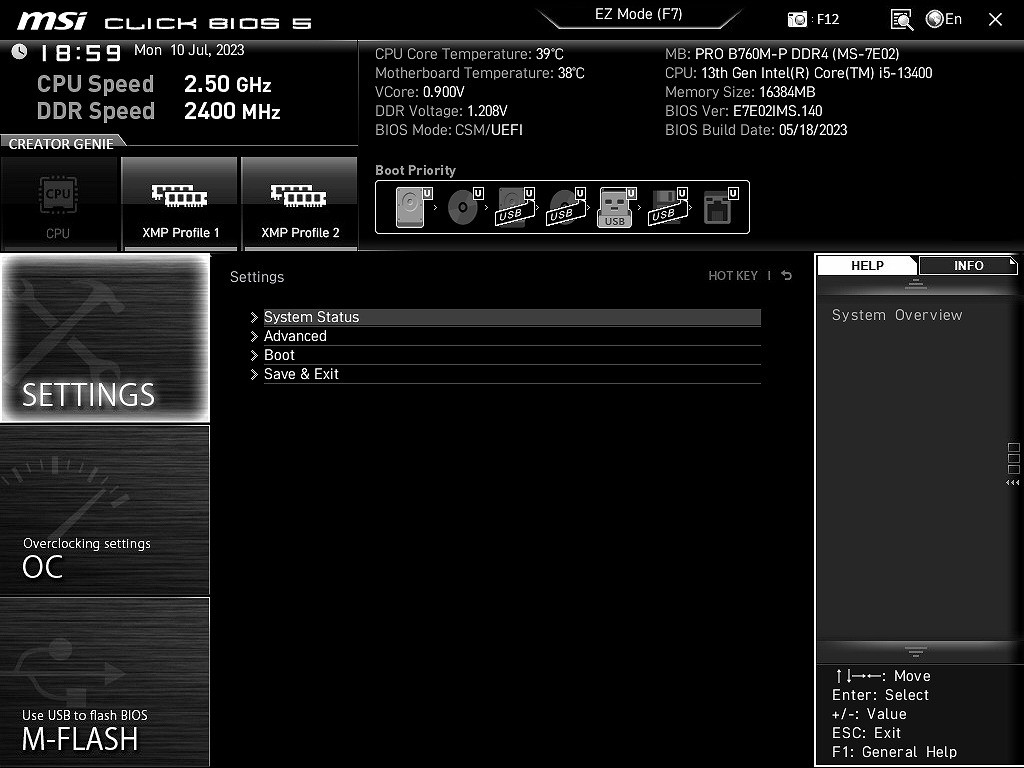Switch to the INFO tab
The width and height of the screenshot is (1024, 768).
click(968, 265)
